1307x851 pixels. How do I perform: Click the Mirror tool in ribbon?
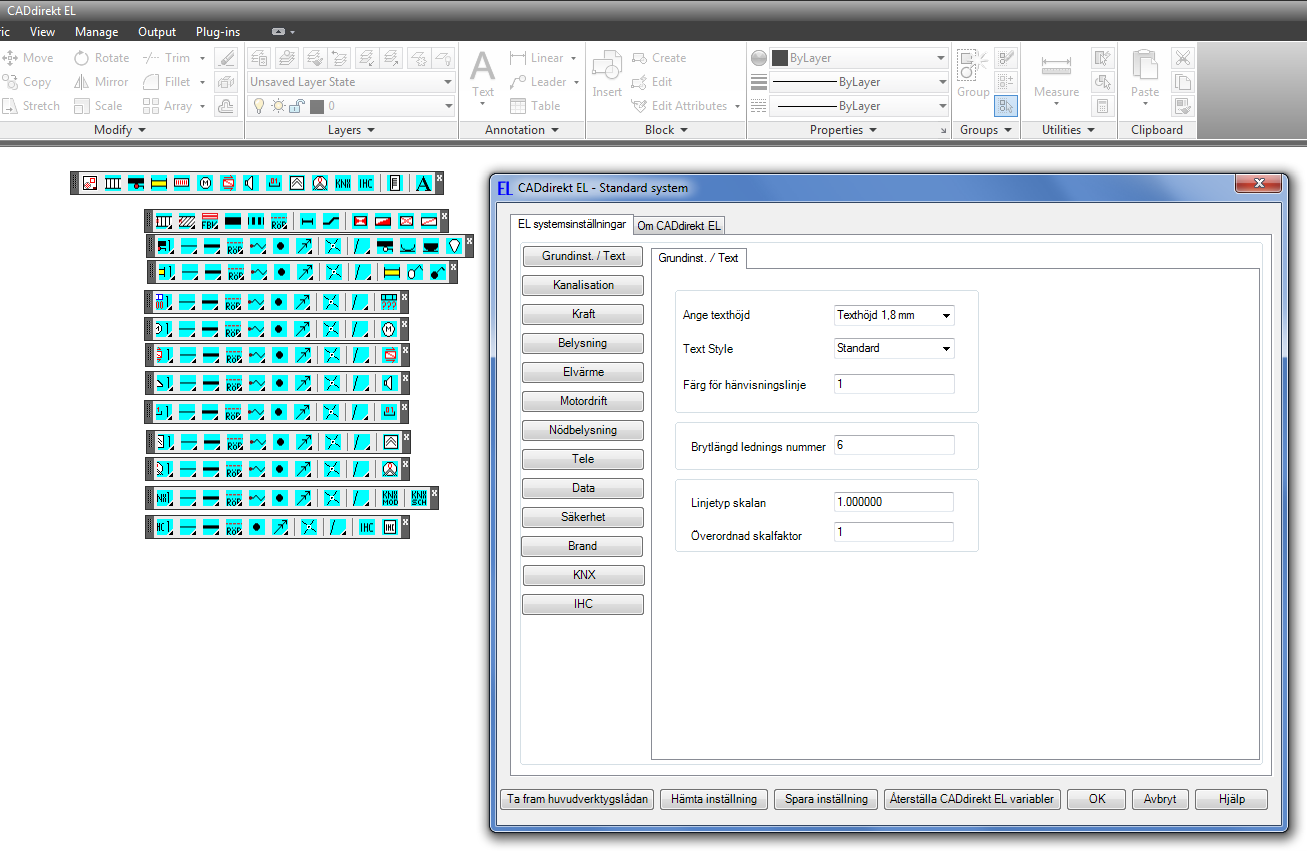pos(101,82)
